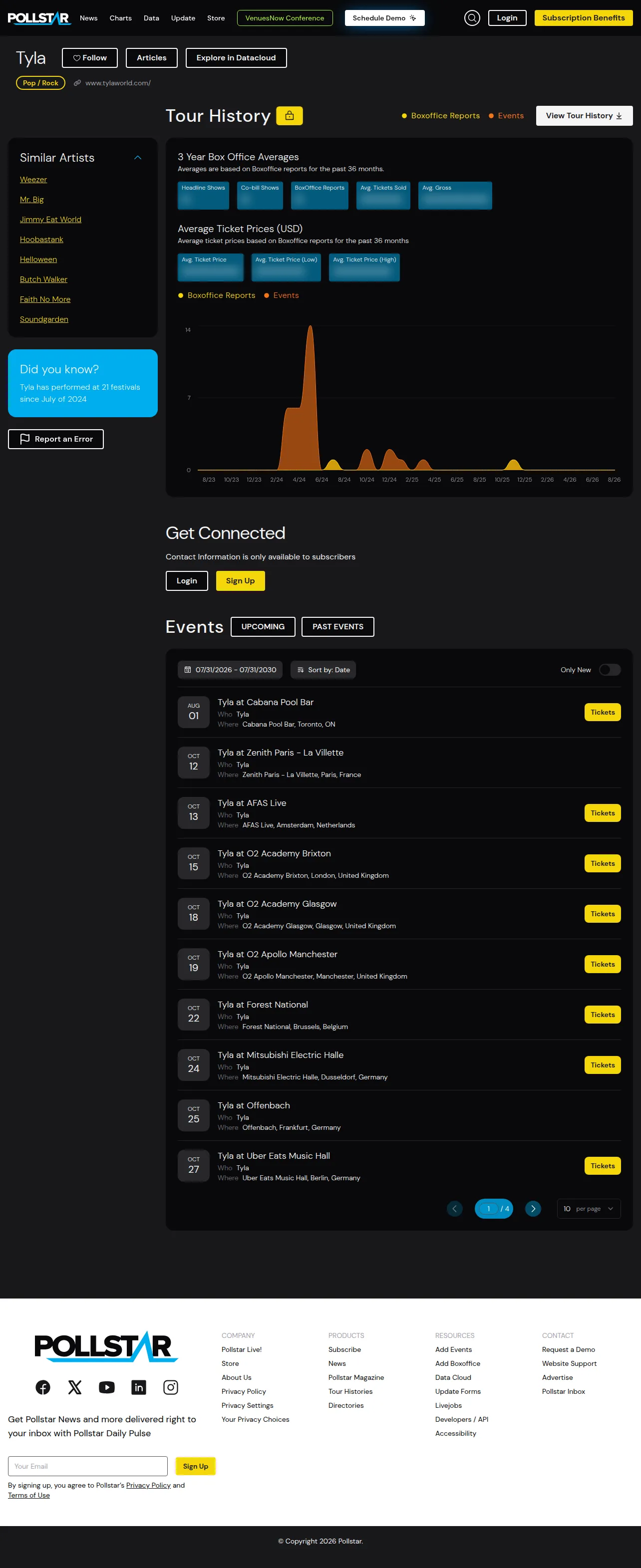
Task: Get Tickets for Uber Eats Music Hall show
Action: pyautogui.click(x=603, y=1166)
